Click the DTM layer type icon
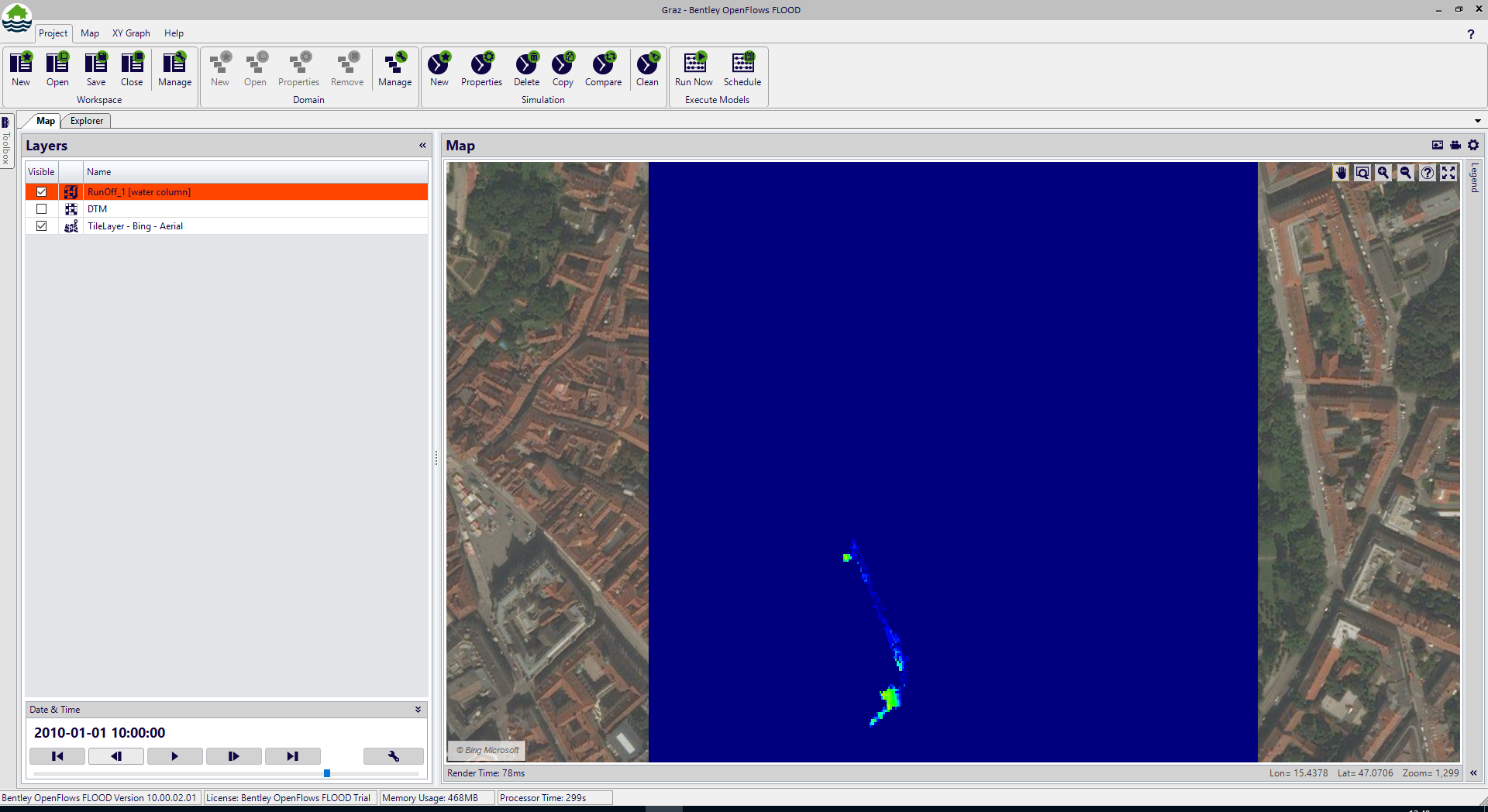 click(71, 209)
